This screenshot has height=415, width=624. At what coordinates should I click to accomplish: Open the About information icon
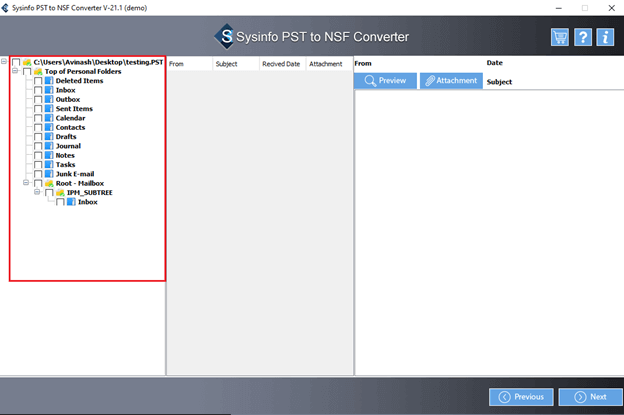click(x=605, y=37)
